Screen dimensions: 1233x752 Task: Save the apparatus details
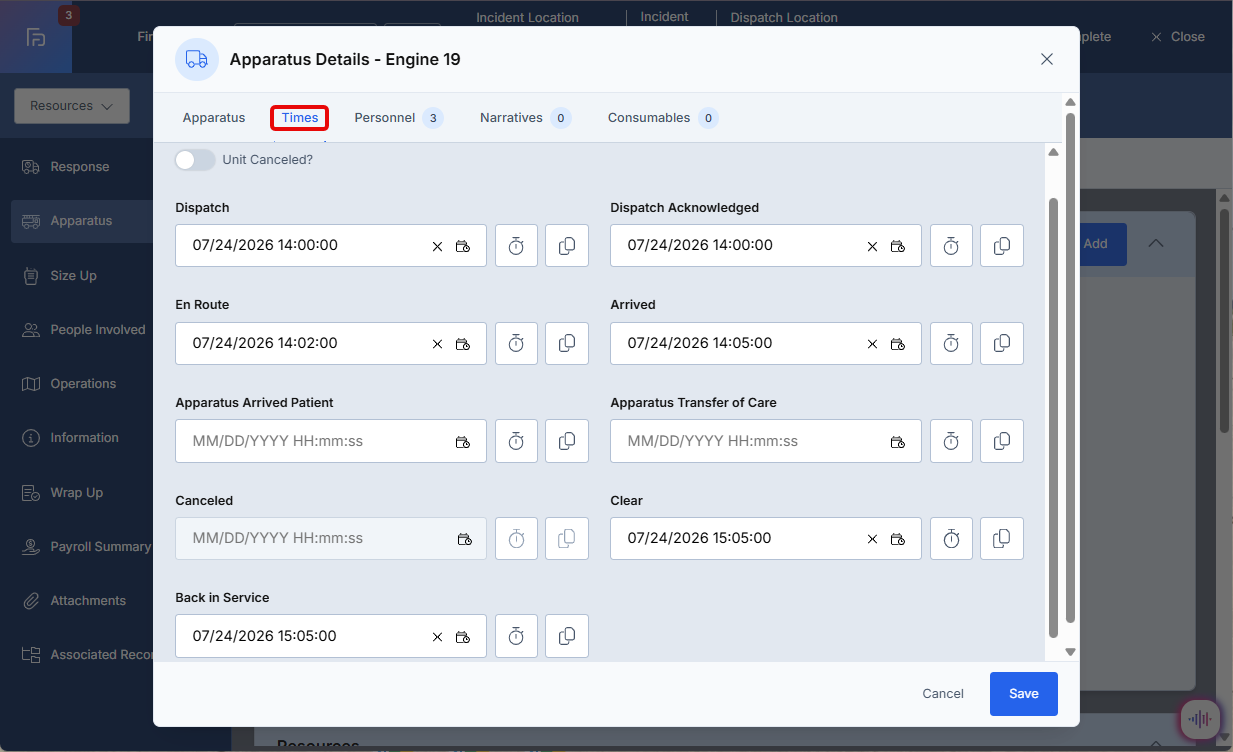[x=1024, y=694]
